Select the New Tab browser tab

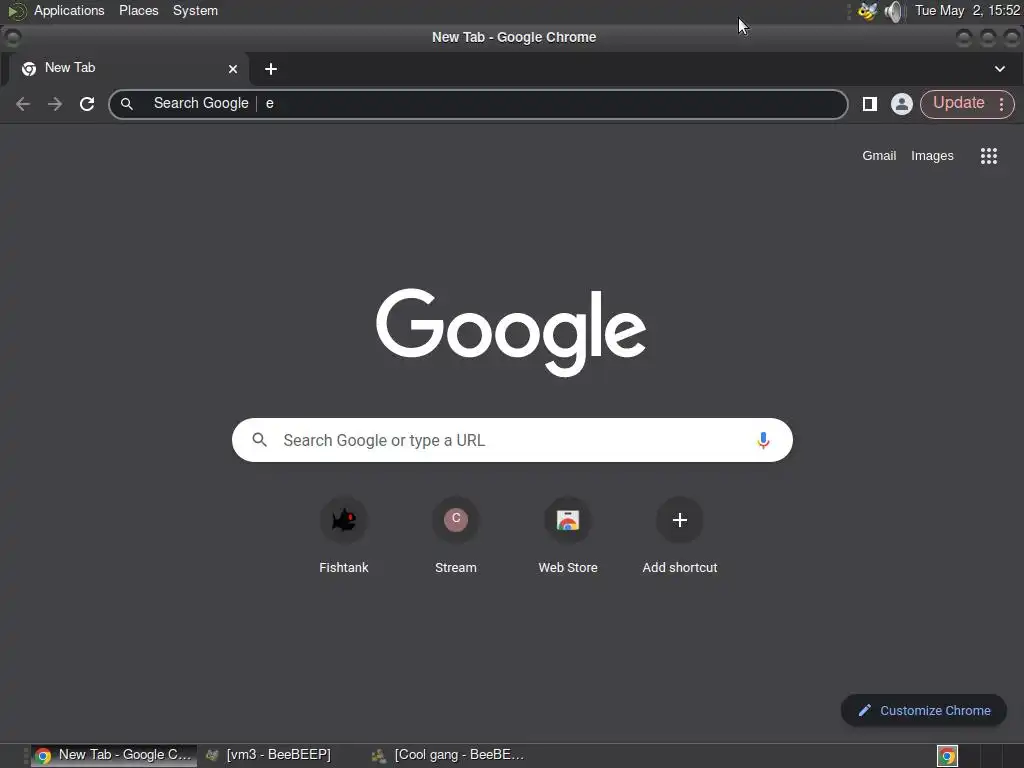click(127, 69)
